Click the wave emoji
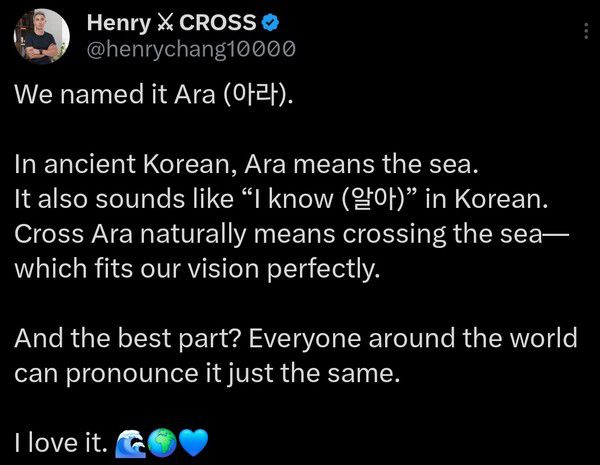 point(131,441)
